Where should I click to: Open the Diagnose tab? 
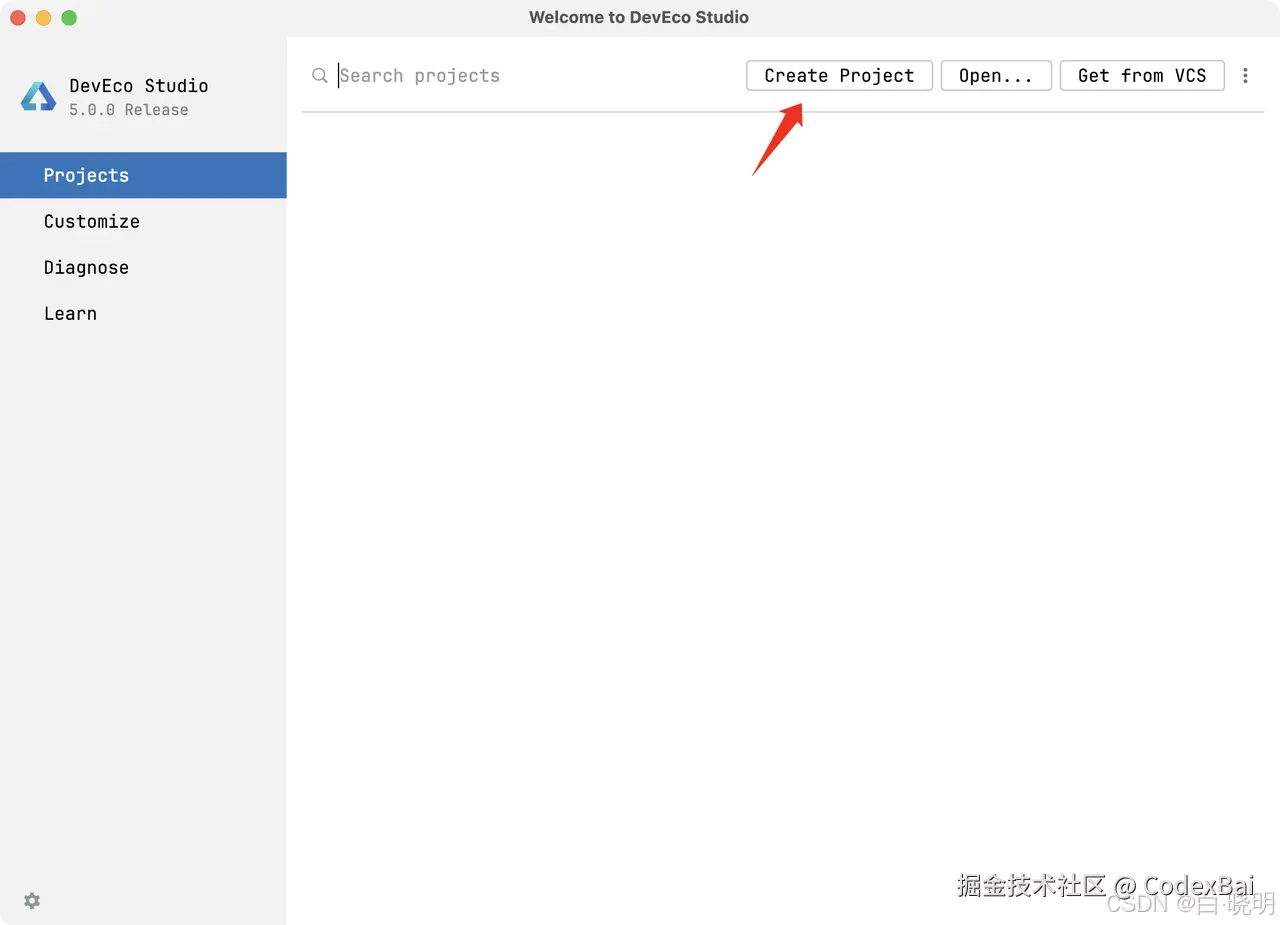tap(143, 267)
